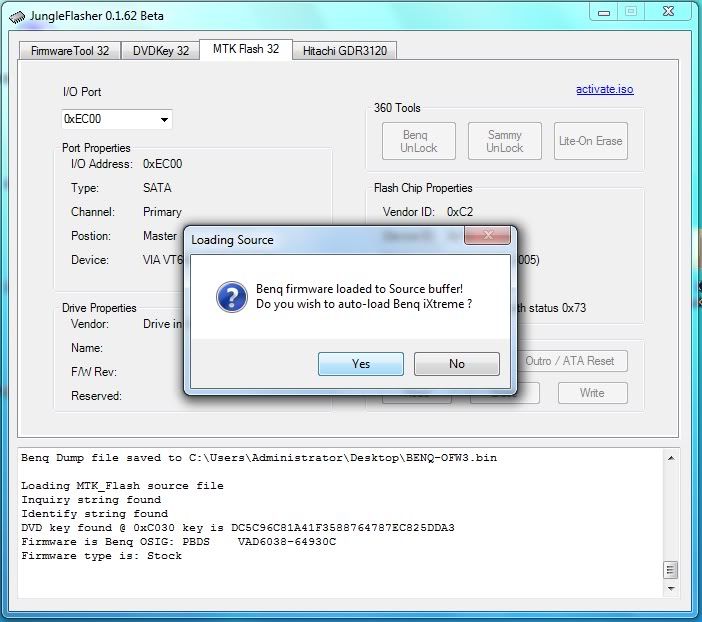The width and height of the screenshot is (702, 622).
Task: Click the I/O Address value 0xEC00
Action: [x=163, y=164]
